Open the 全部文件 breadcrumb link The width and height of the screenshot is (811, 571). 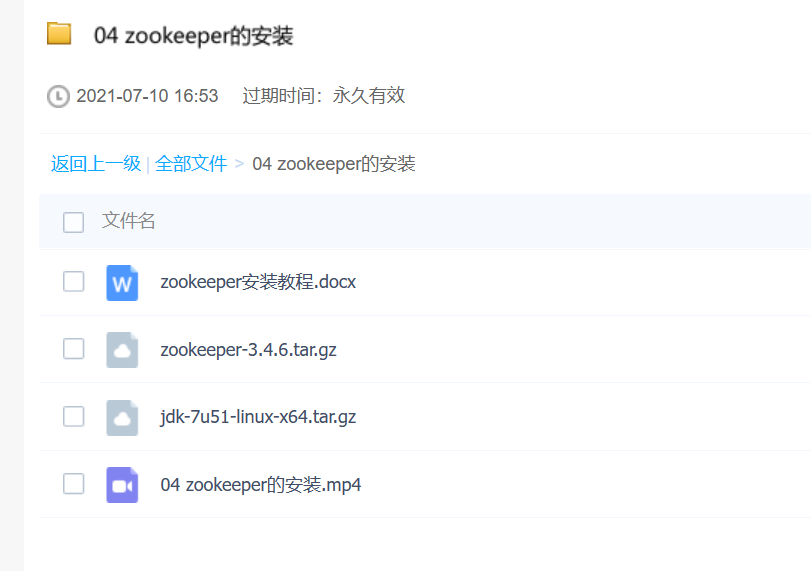coord(191,164)
